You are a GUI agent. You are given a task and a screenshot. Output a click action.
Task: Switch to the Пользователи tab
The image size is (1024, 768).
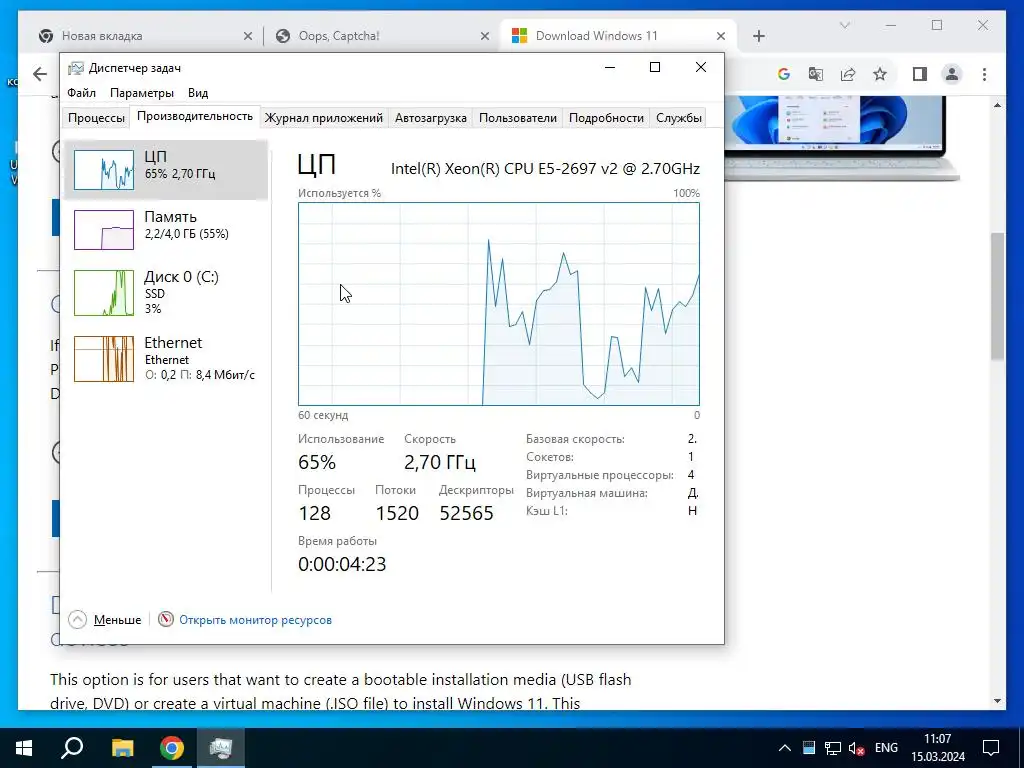tap(518, 118)
